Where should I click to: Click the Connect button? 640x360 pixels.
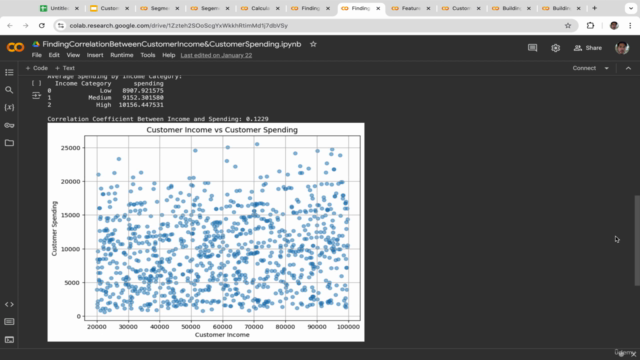(x=584, y=68)
